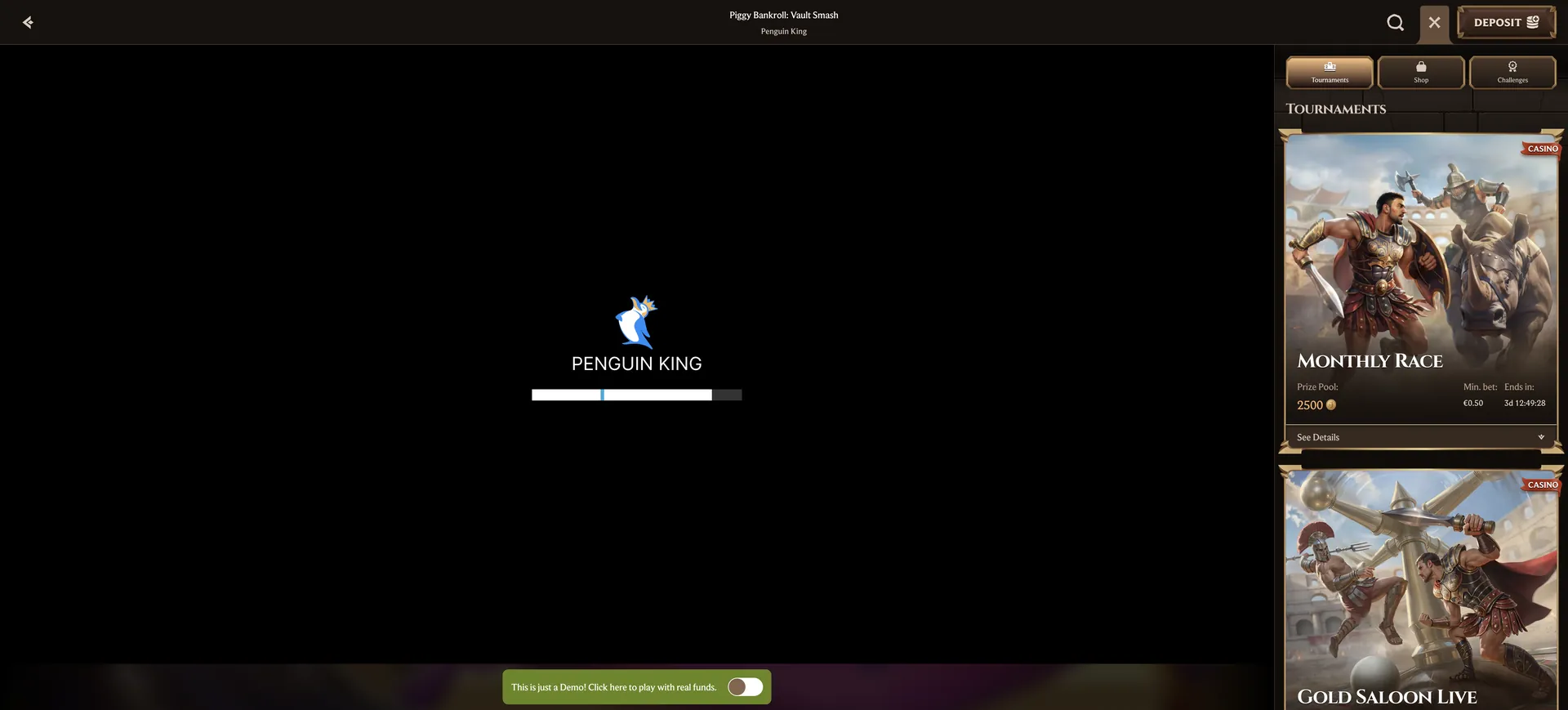Toggle the demo to real funds switch
The width and height of the screenshot is (1568, 710).
click(x=745, y=687)
